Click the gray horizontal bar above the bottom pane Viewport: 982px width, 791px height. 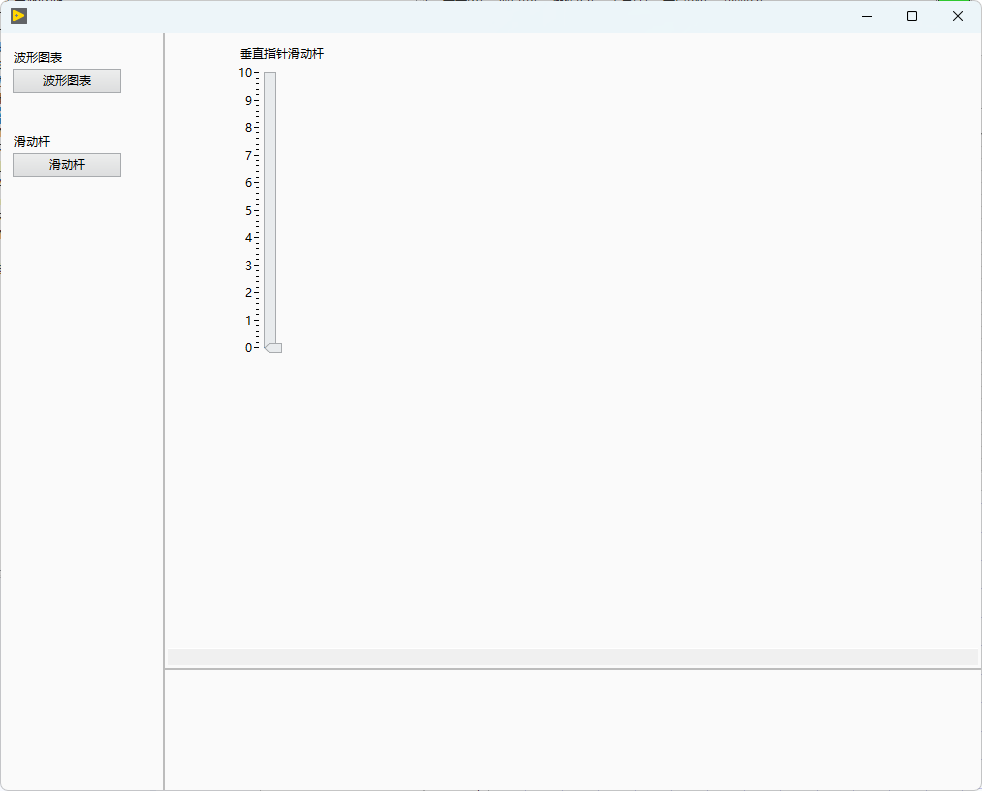(572, 657)
